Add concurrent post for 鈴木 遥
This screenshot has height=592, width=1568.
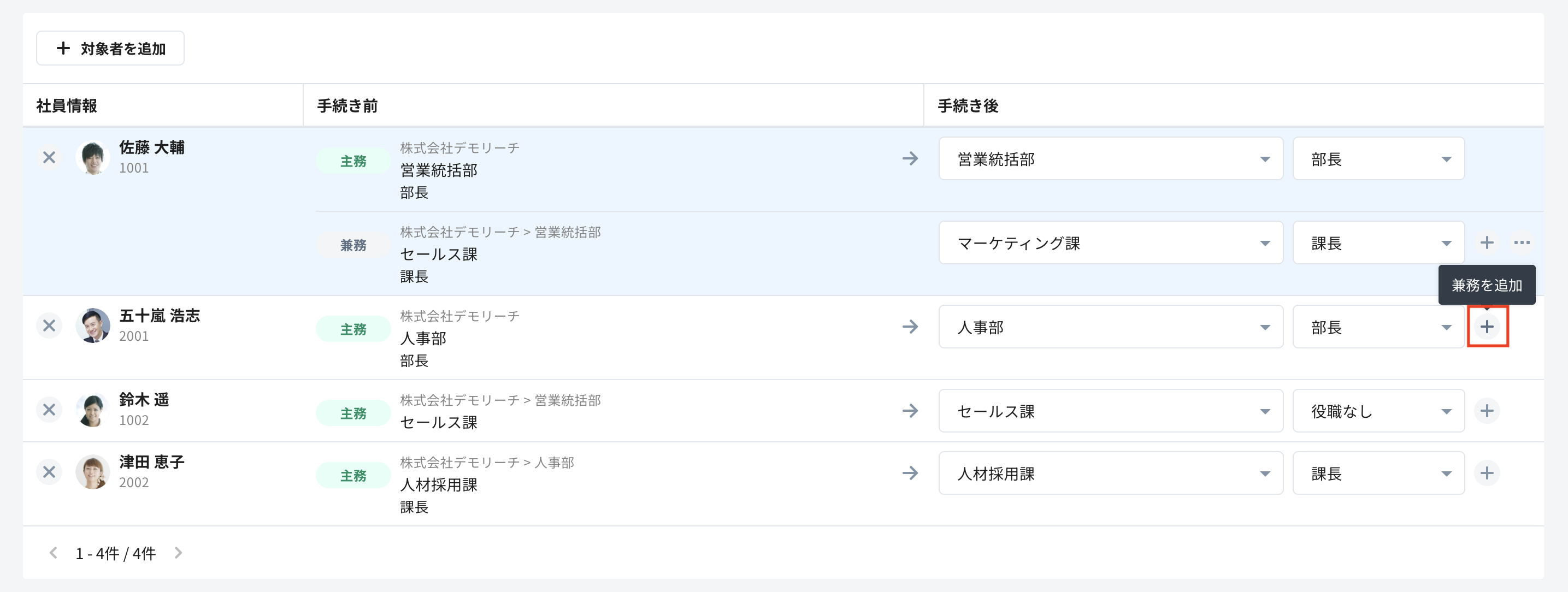1487,411
